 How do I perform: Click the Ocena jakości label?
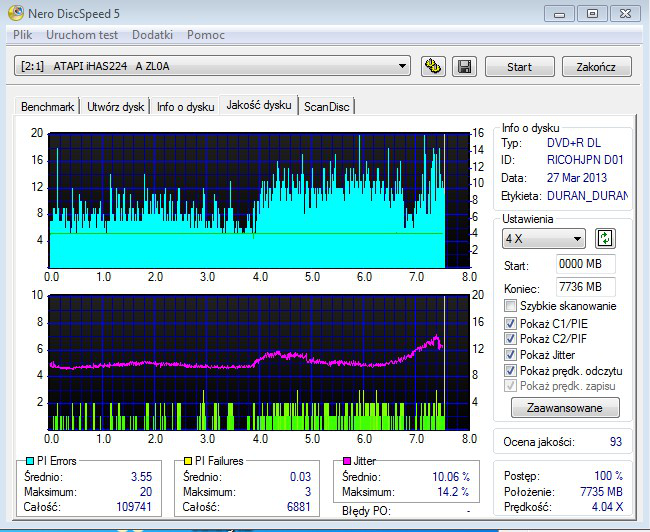(x=539, y=442)
